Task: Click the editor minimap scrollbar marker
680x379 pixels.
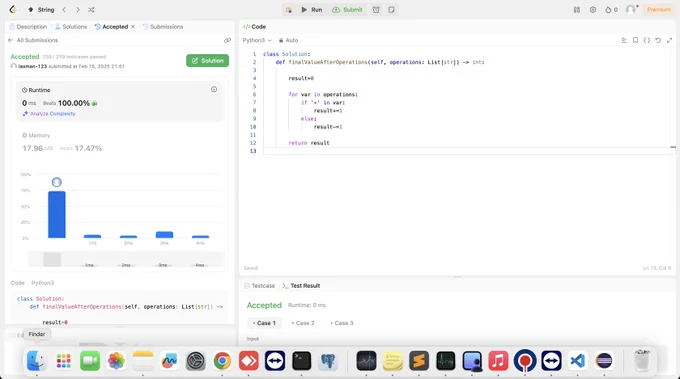Action: (673, 147)
